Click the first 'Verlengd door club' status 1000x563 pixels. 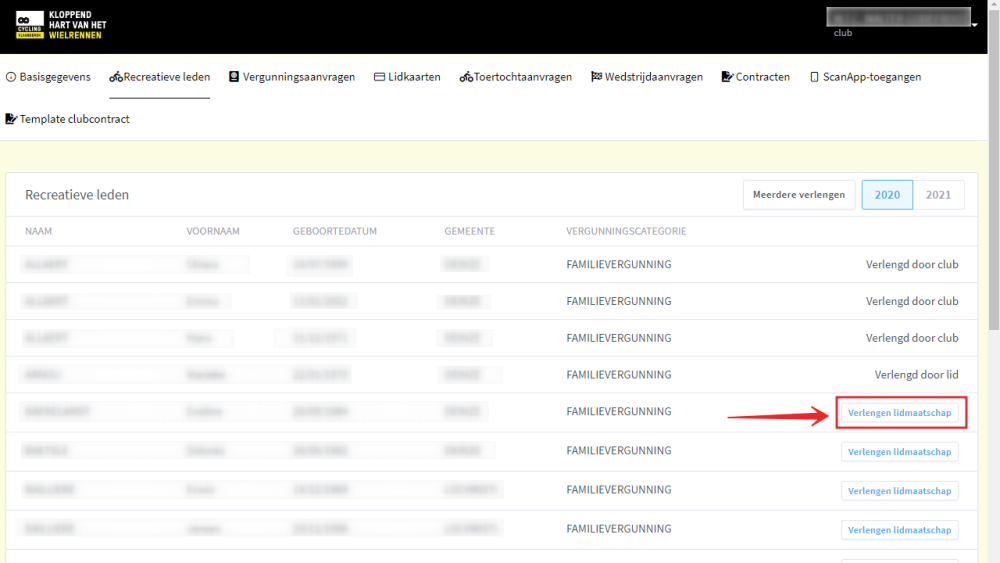pyautogui.click(x=912, y=265)
